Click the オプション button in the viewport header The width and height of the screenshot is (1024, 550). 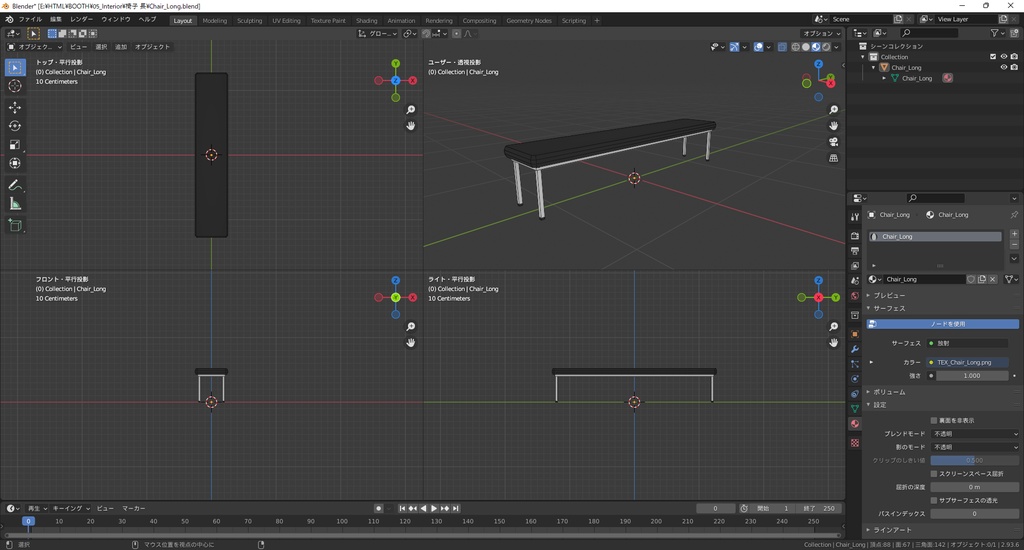pyautogui.click(x=821, y=33)
